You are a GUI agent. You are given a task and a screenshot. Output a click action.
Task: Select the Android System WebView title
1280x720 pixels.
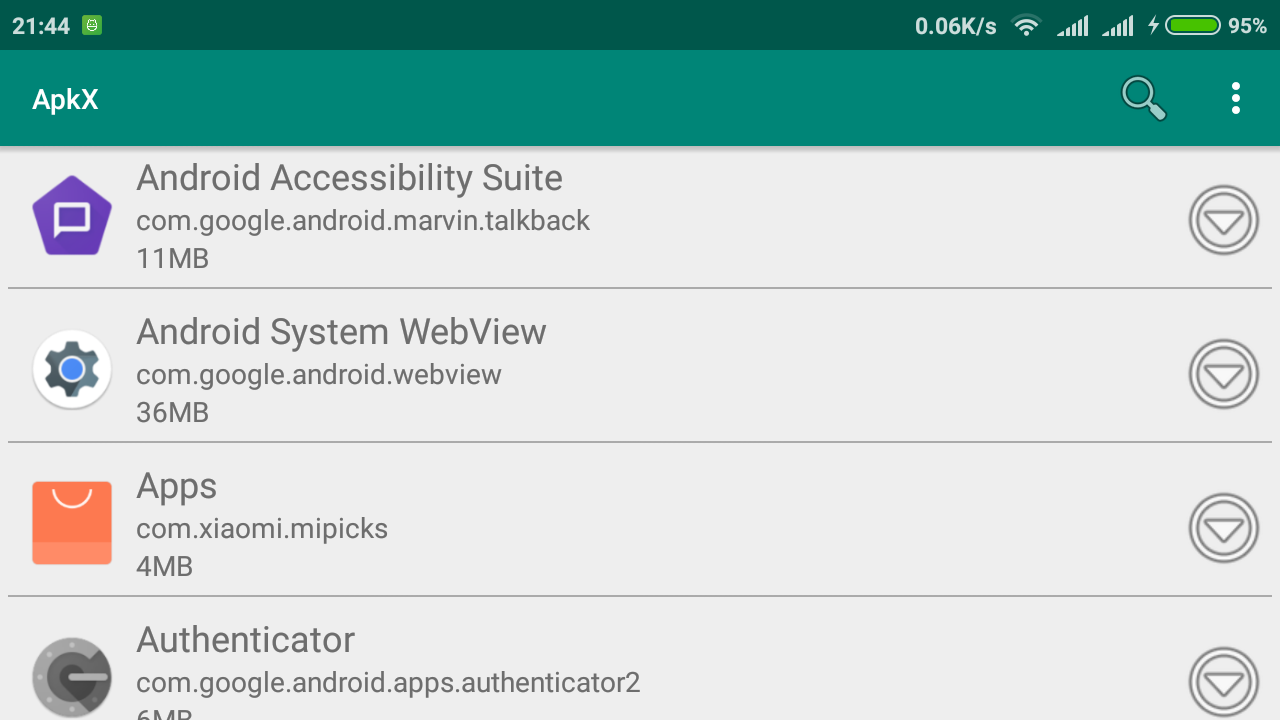click(x=341, y=332)
